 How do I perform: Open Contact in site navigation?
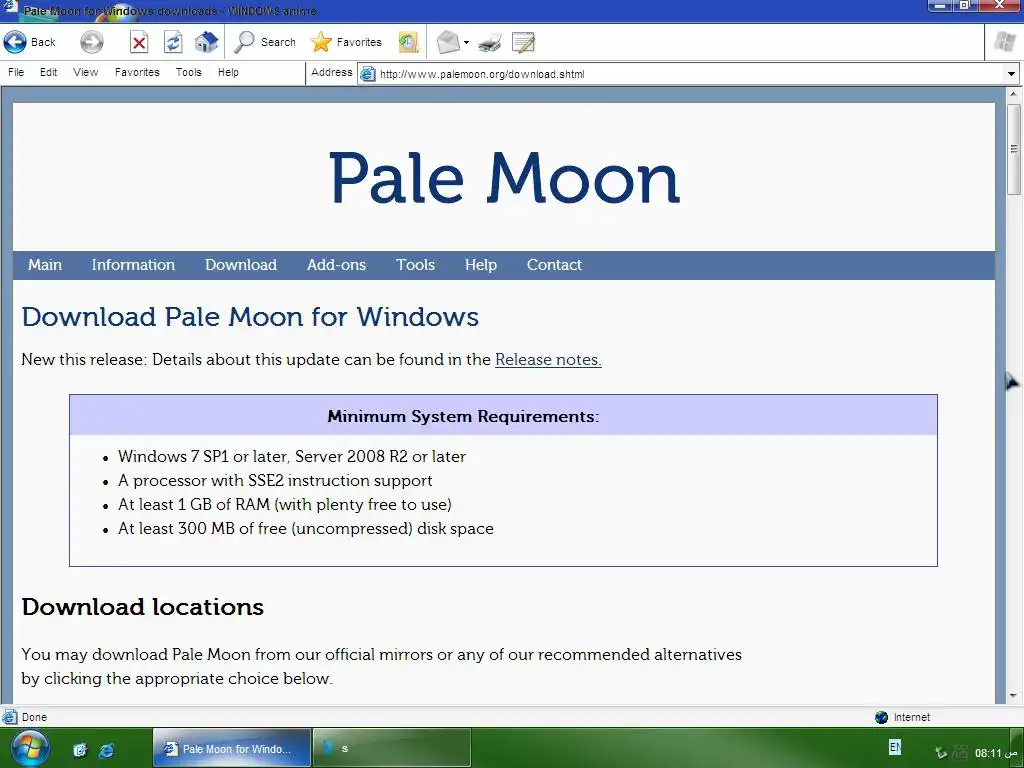click(x=554, y=265)
